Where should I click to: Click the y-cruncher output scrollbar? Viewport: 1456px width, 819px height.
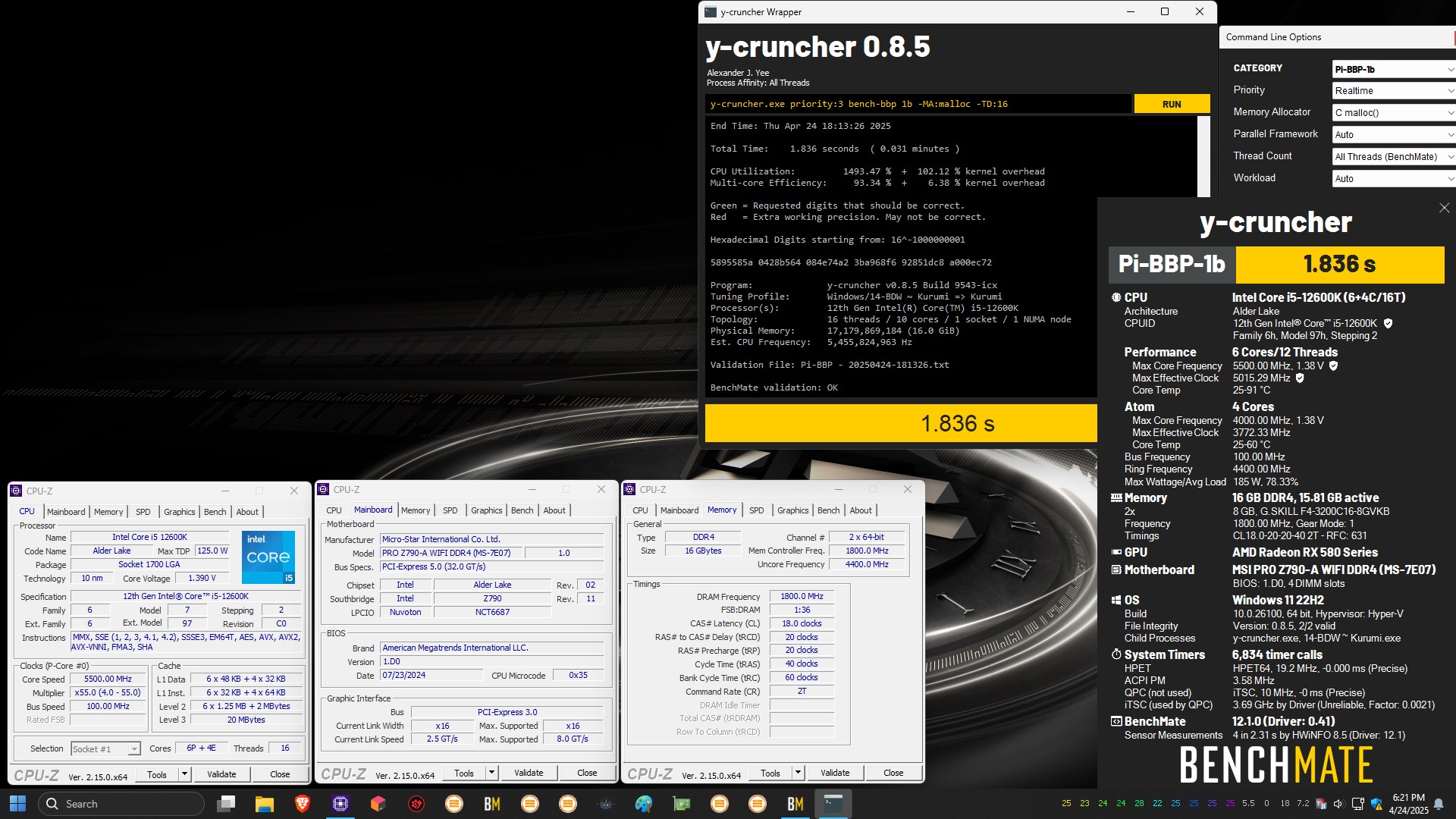click(1203, 156)
